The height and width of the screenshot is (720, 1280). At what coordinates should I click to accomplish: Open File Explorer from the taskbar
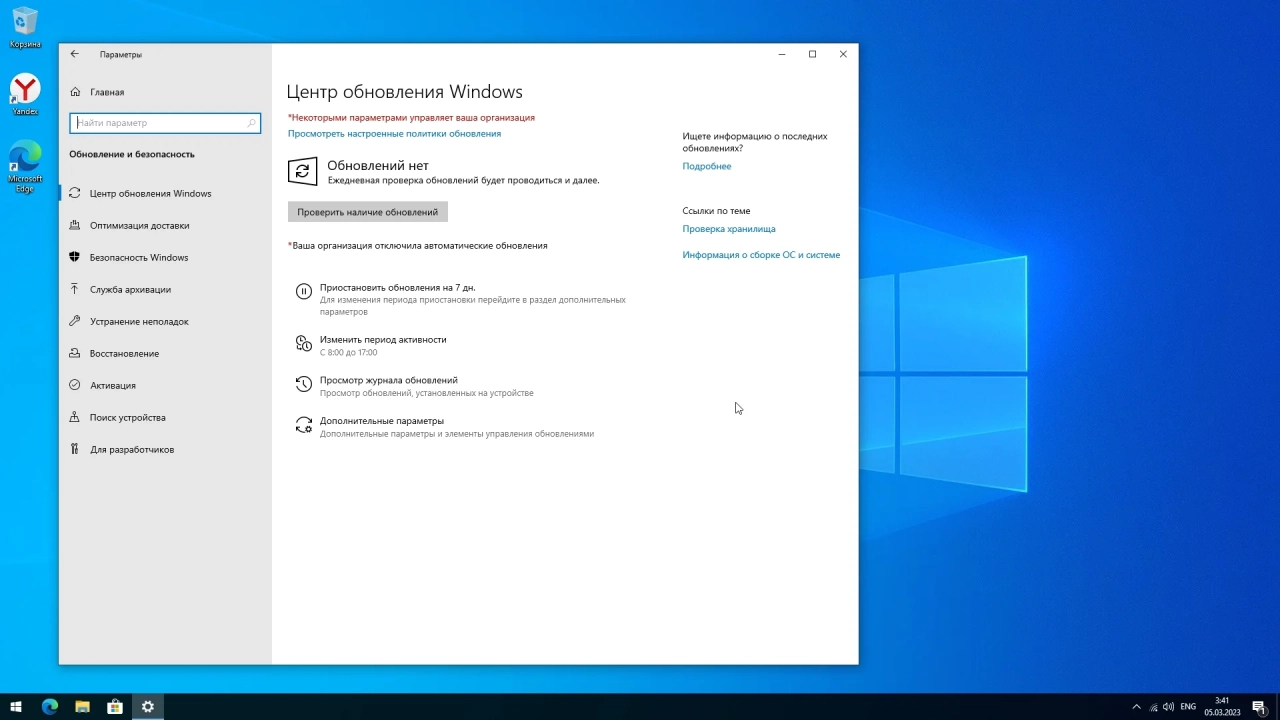tap(82, 707)
